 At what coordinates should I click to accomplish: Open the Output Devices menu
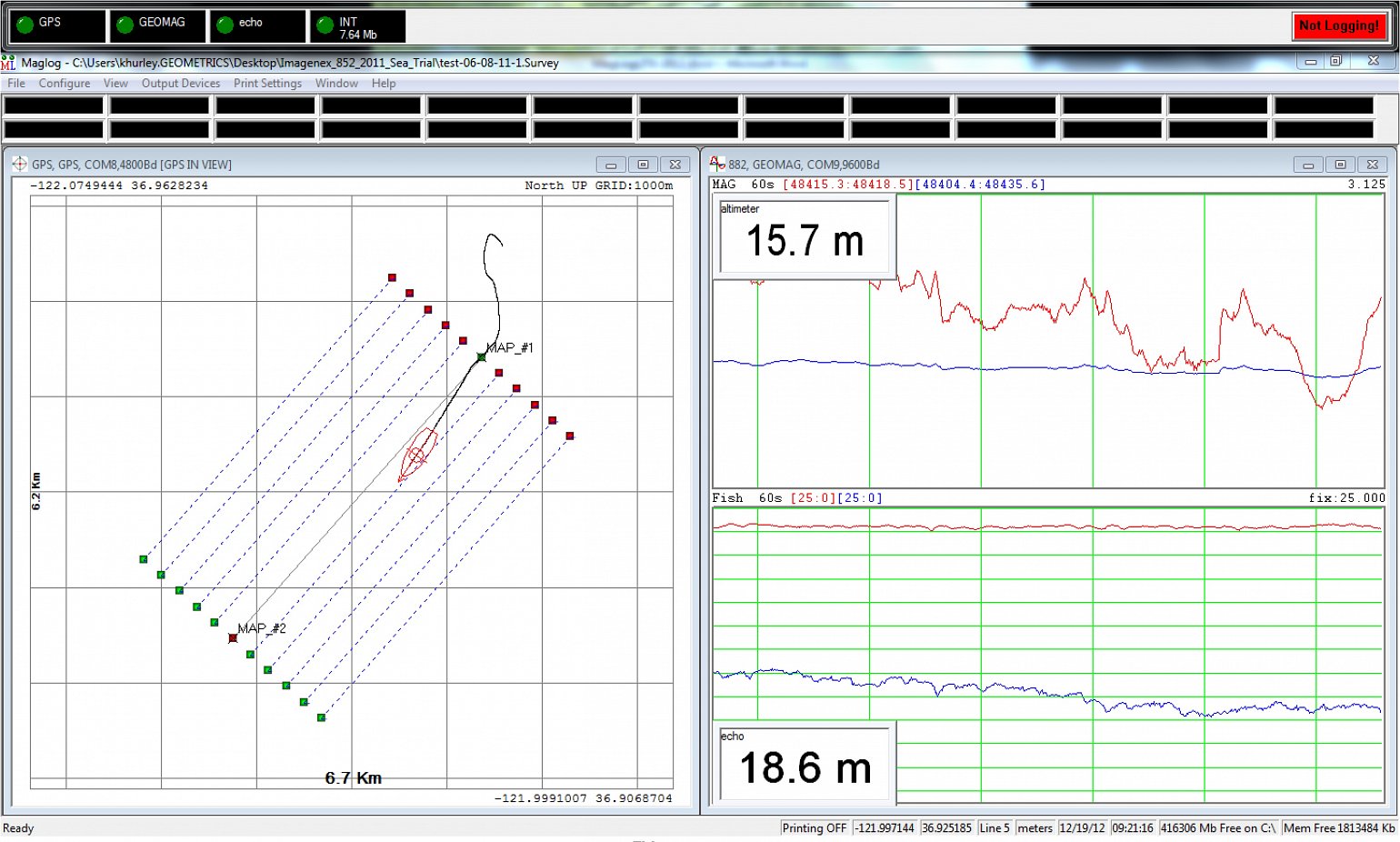180,83
